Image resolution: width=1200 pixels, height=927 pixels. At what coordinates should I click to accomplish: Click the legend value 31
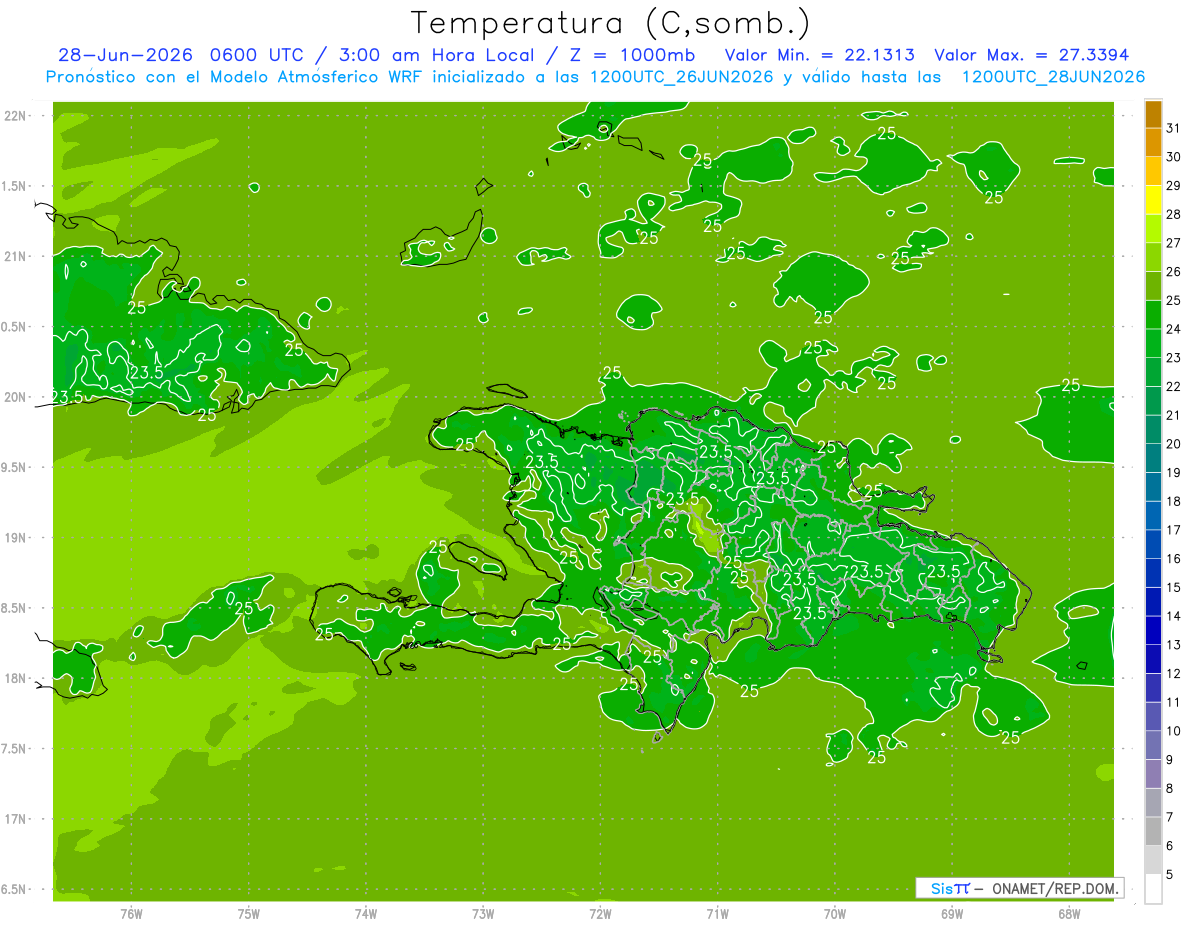point(1173,128)
